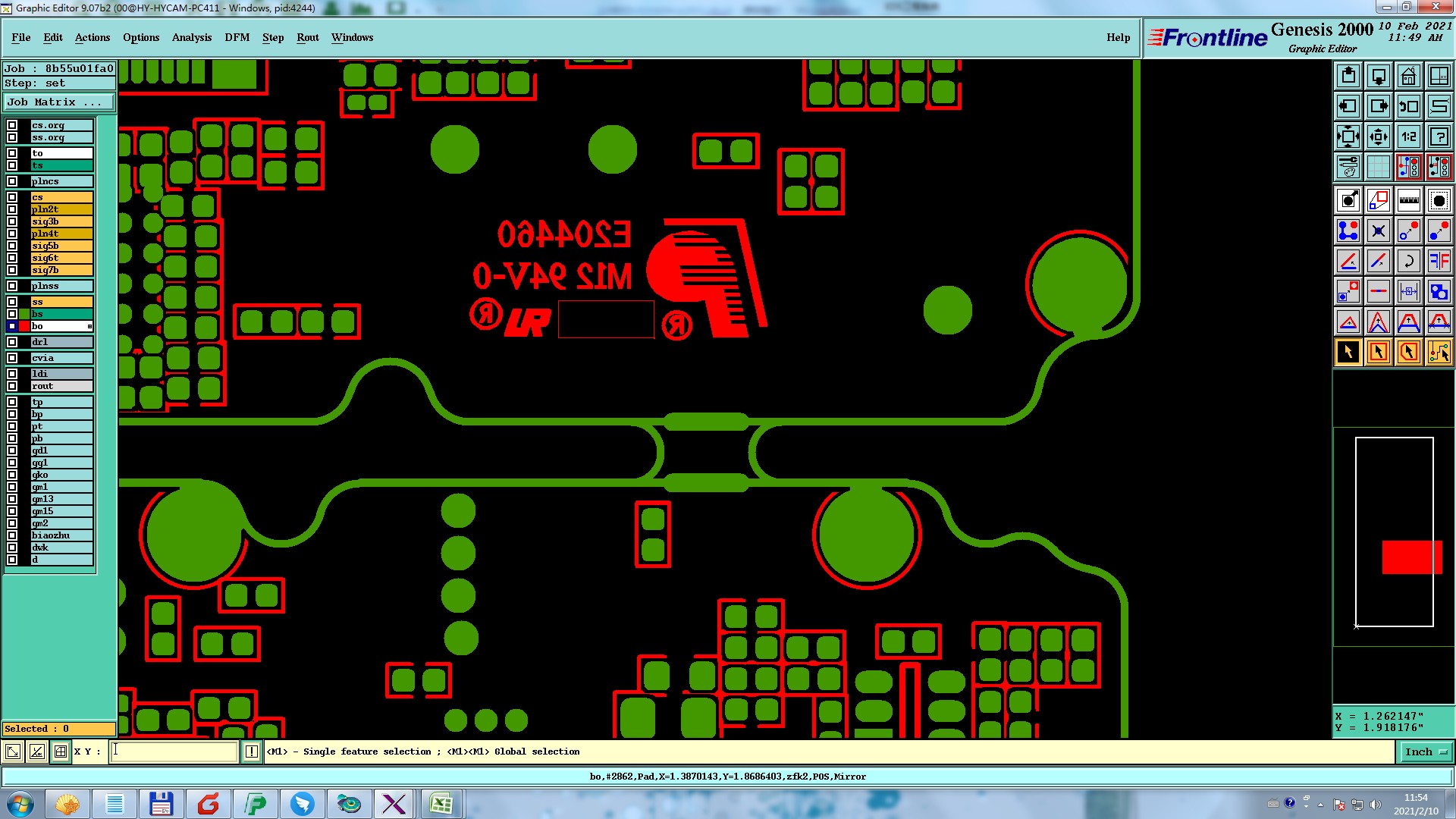Open the Step menu
Viewport: 1456px width, 819px height.
(273, 37)
